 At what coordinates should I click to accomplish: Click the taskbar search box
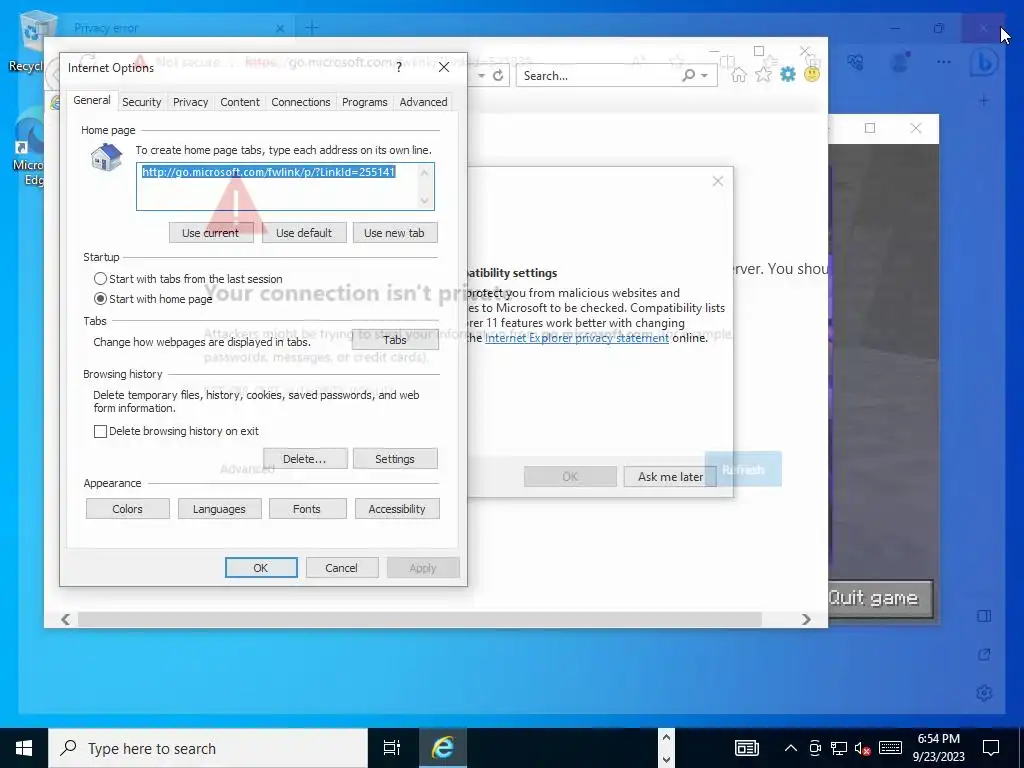208,748
